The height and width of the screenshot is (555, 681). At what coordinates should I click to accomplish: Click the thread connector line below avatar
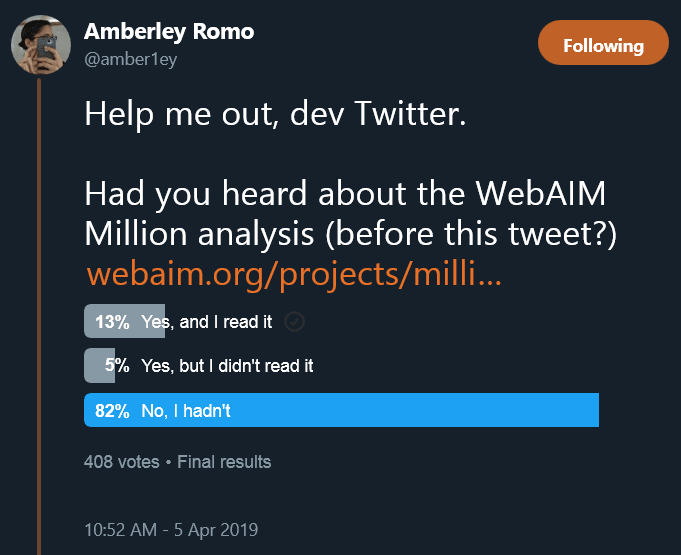39,316
